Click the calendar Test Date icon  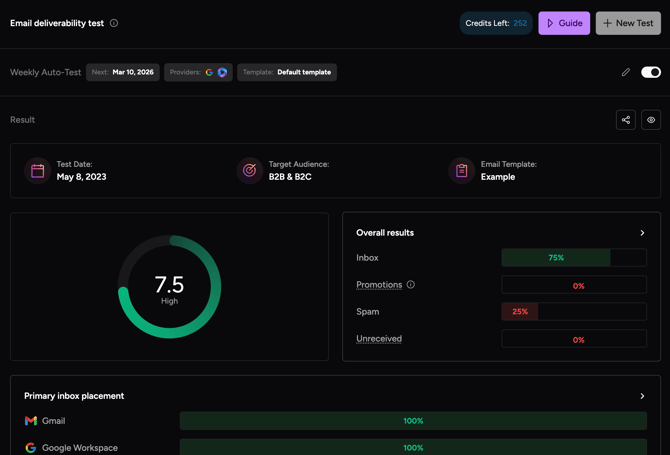point(38,171)
